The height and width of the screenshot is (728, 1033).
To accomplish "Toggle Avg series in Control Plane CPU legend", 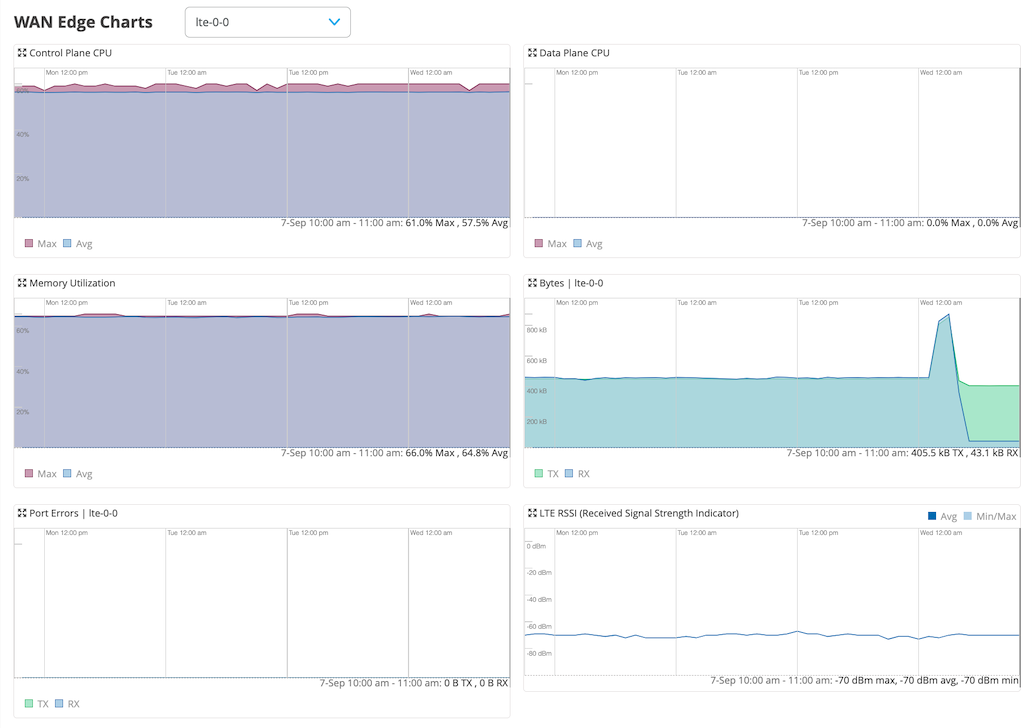I will pyautogui.click(x=77, y=244).
